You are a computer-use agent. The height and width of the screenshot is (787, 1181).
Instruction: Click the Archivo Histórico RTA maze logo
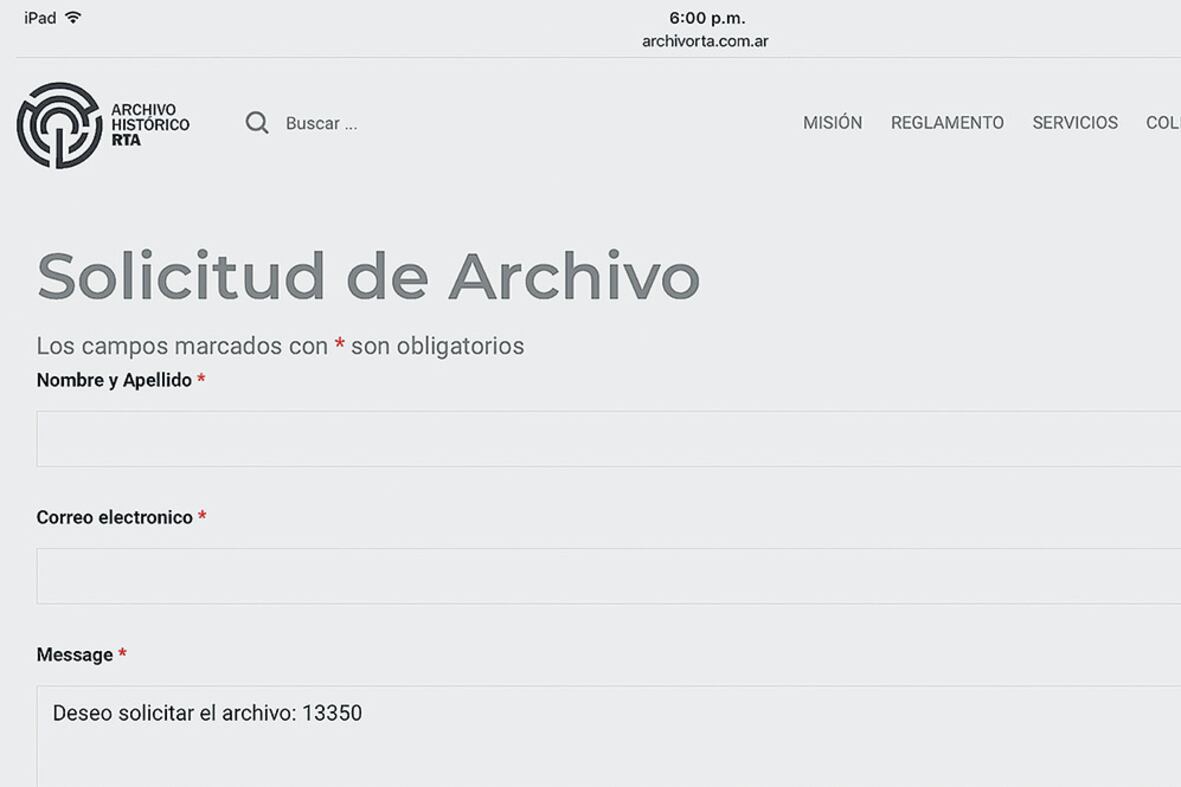(59, 125)
